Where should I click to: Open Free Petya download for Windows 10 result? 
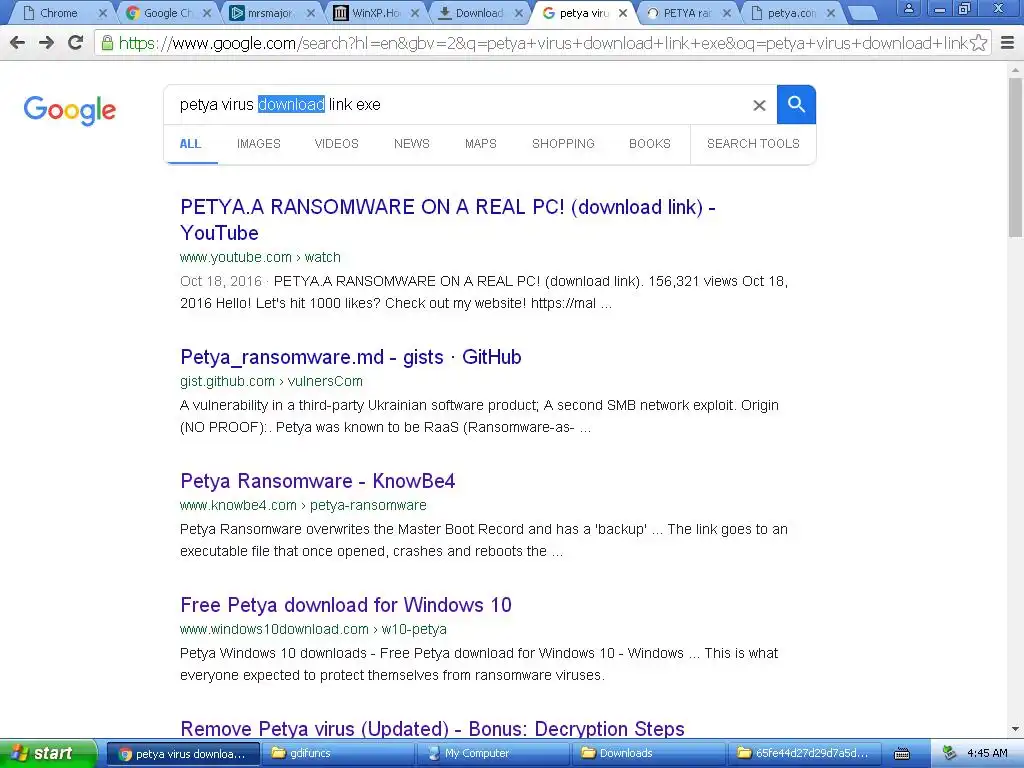pyautogui.click(x=345, y=605)
